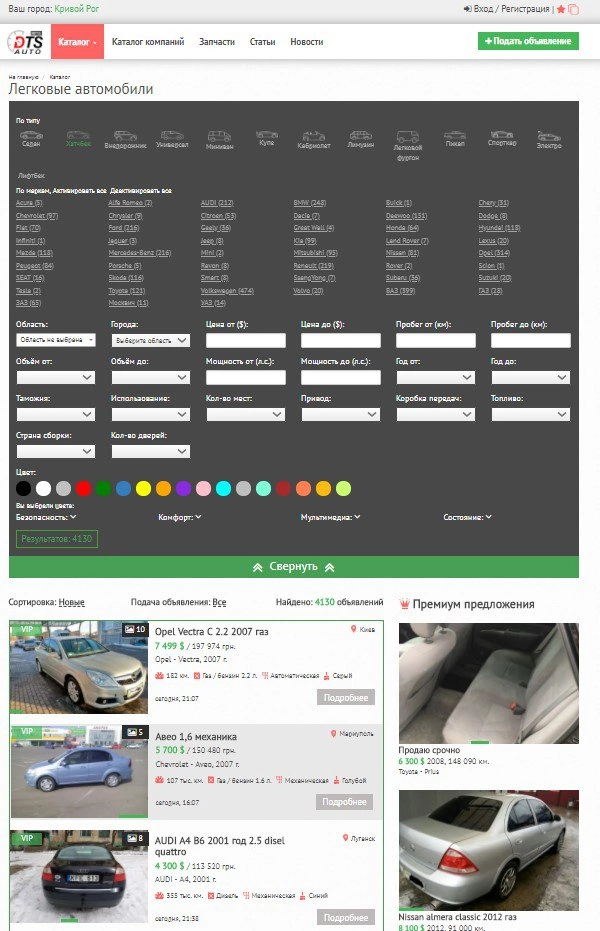This screenshot has height=931, width=600.
Task: Open the Каталог menu
Action: (x=78, y=42)
